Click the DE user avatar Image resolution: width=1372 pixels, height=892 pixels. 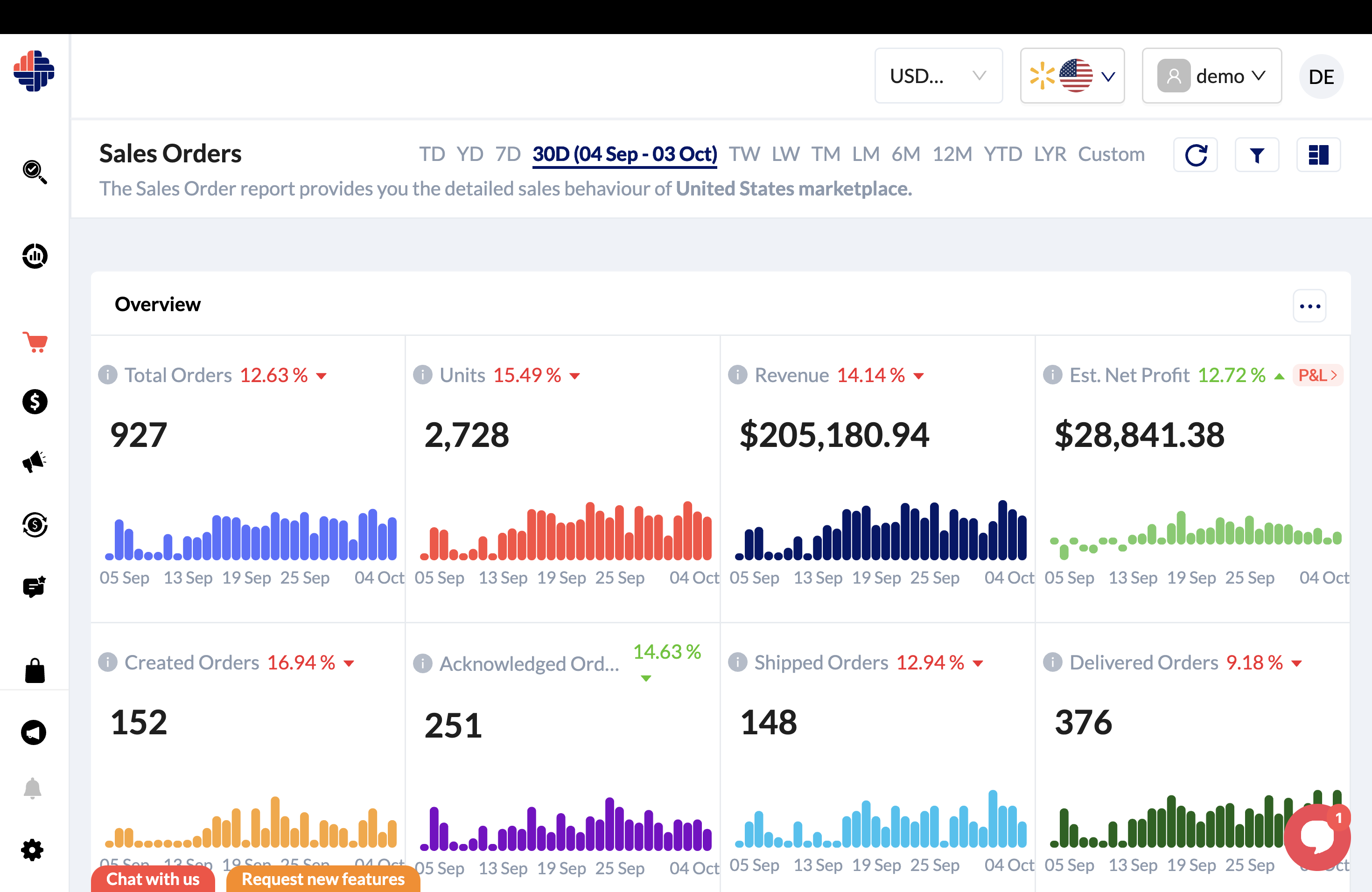point(1321,77)
